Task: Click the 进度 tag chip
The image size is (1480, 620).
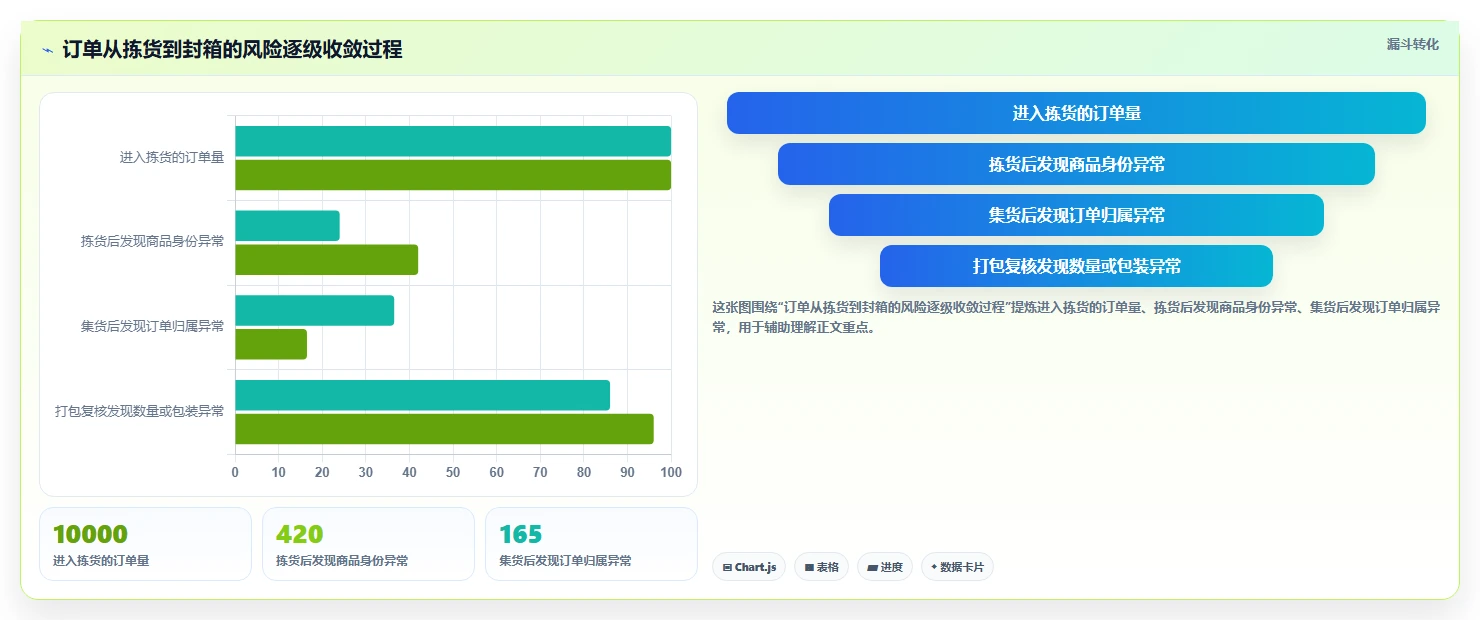Action: [885, 567]
